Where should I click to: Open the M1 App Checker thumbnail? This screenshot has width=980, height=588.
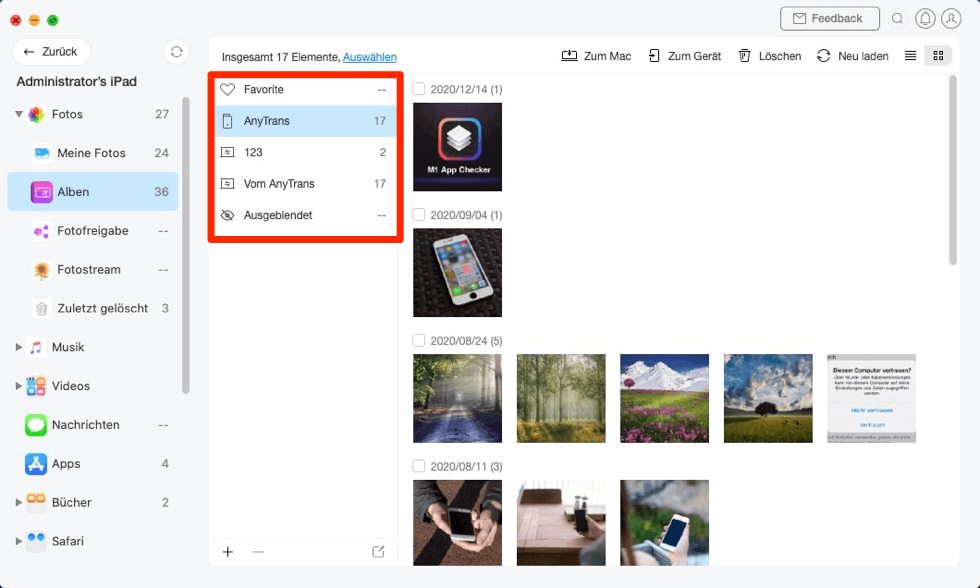[457, 147]
